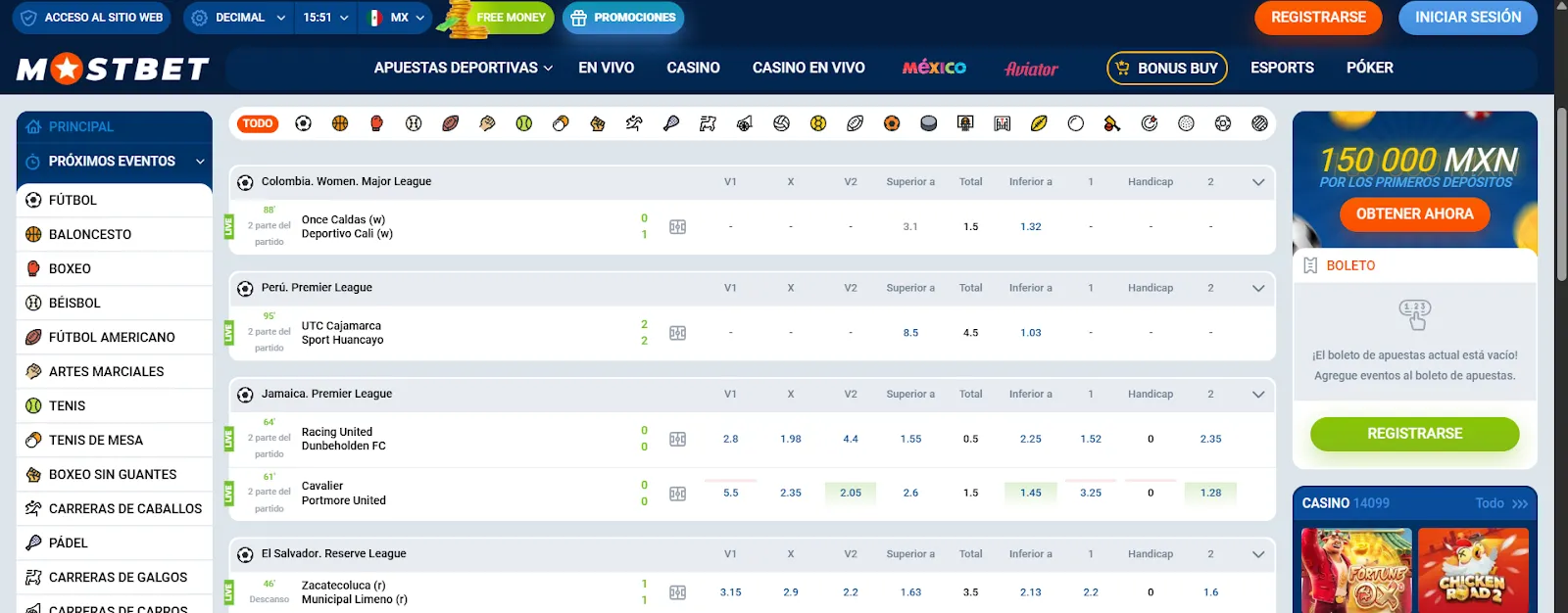Select the hockey puck filter icon in top row
The height and width of the screenshot is (613, 1568).
928,123
